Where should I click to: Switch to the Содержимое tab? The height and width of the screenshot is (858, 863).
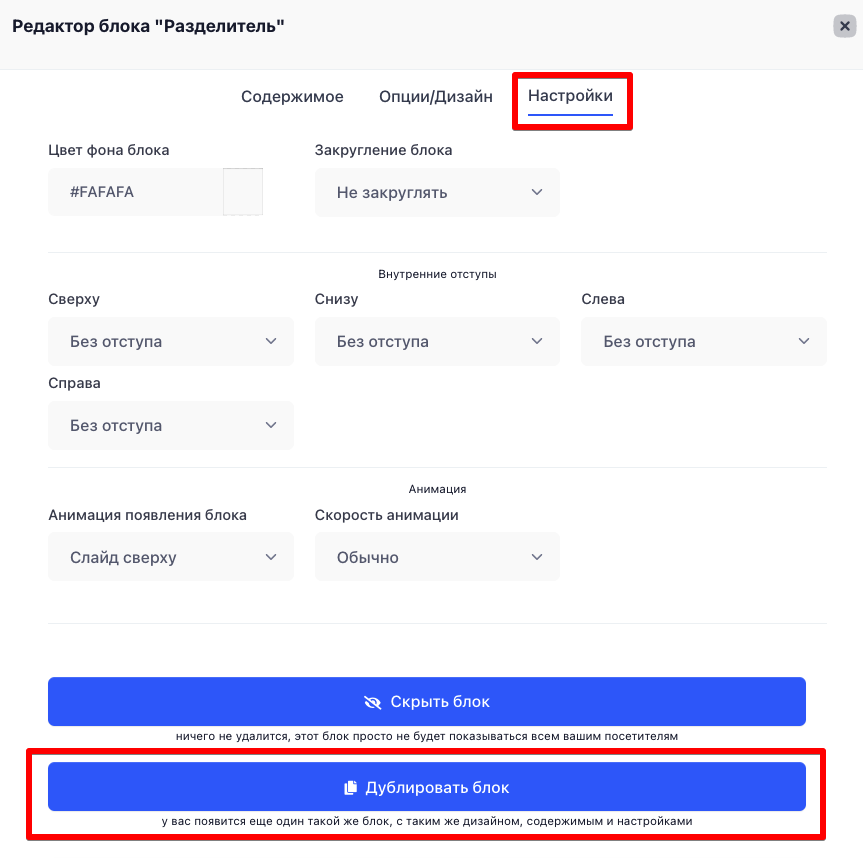[292, 96]
